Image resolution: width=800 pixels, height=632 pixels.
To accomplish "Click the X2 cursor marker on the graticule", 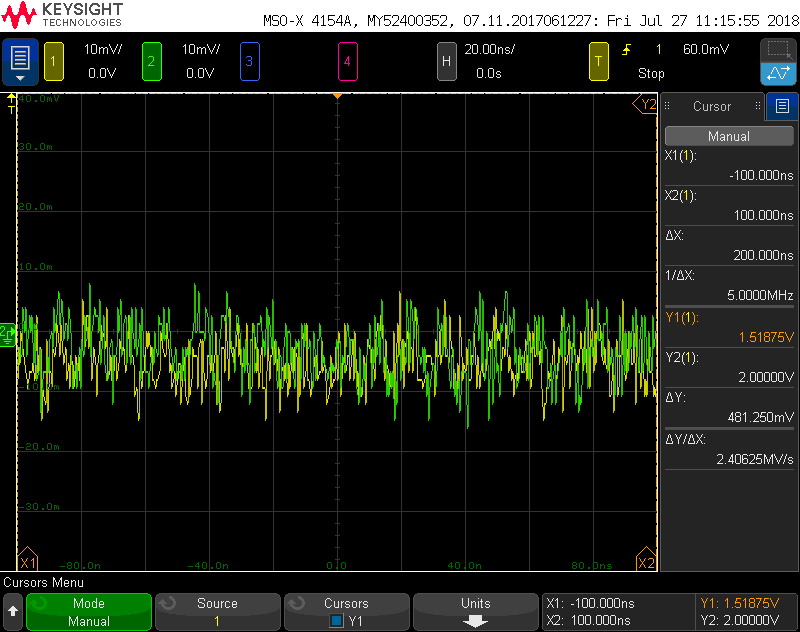I will (x=646, y=563).
